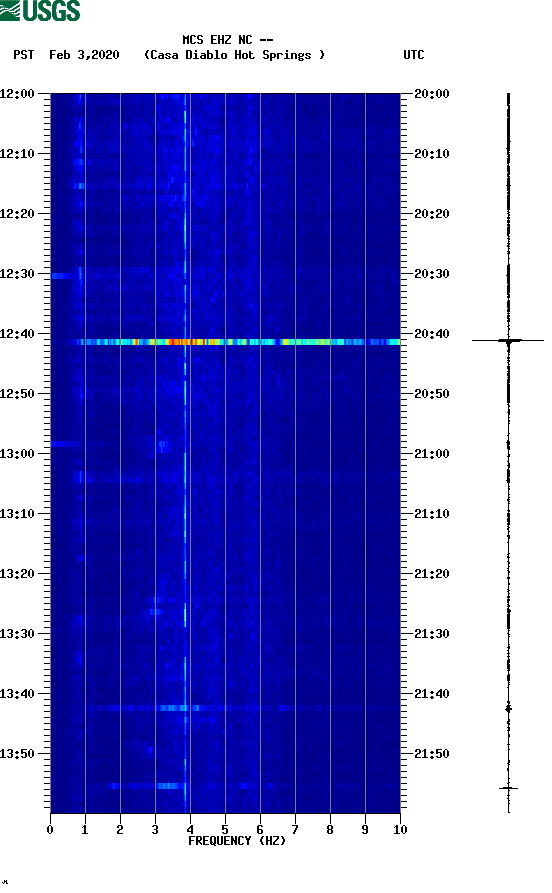Click the bright red event band near 12:41
This screenshot has width=552, height=893.
(x=238, y=342)
